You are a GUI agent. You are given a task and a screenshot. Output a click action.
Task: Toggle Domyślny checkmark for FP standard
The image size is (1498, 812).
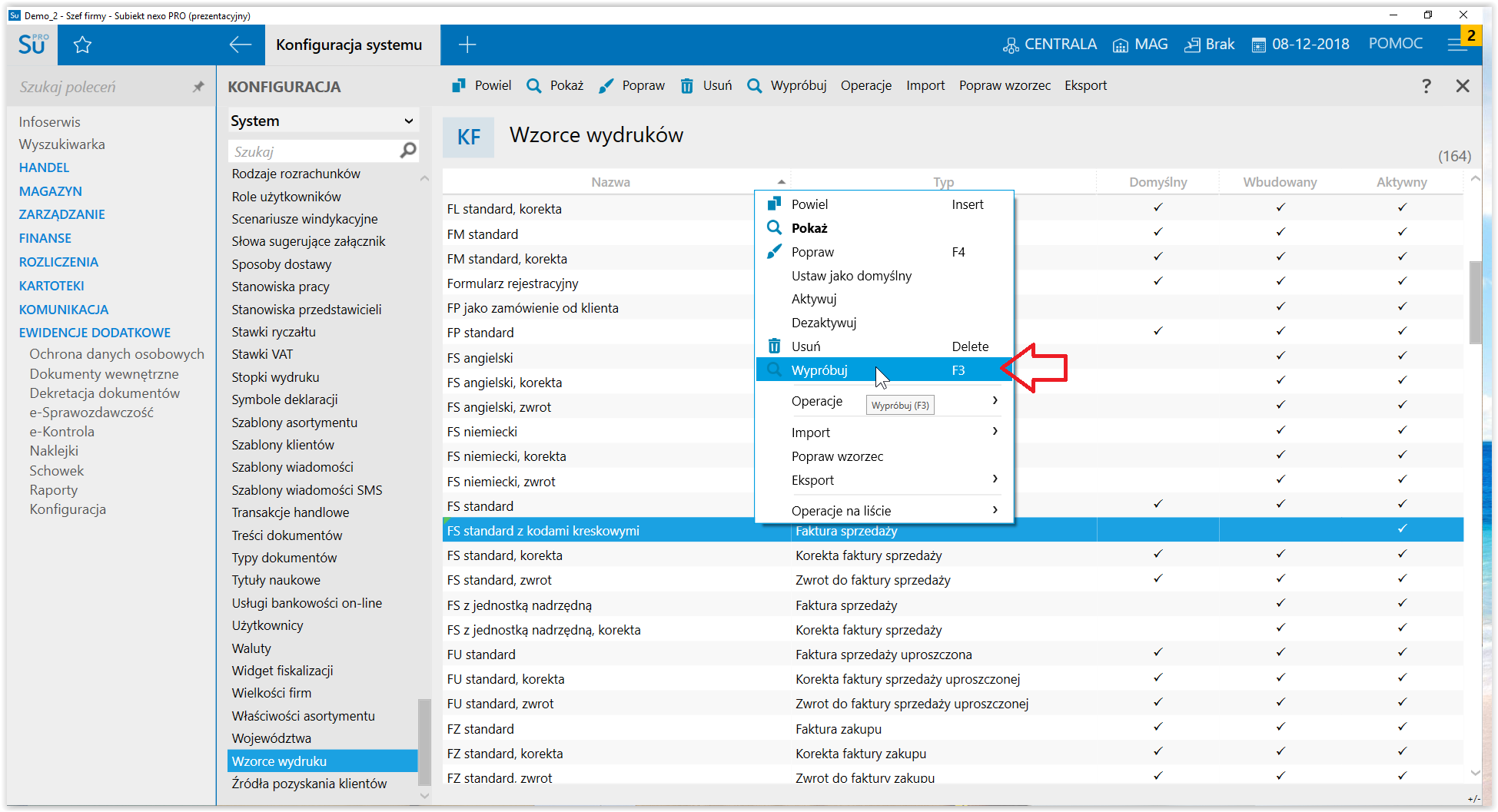(1158, 331)
